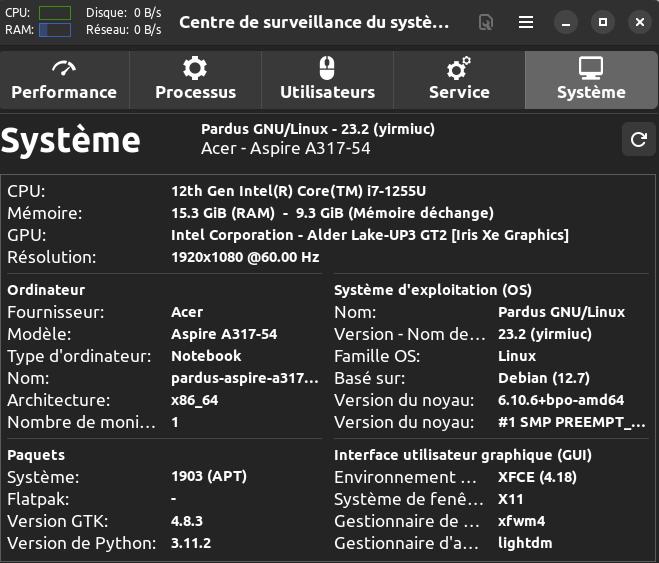Close the system monitor window
659x563 pixels.
pos(640,22)
